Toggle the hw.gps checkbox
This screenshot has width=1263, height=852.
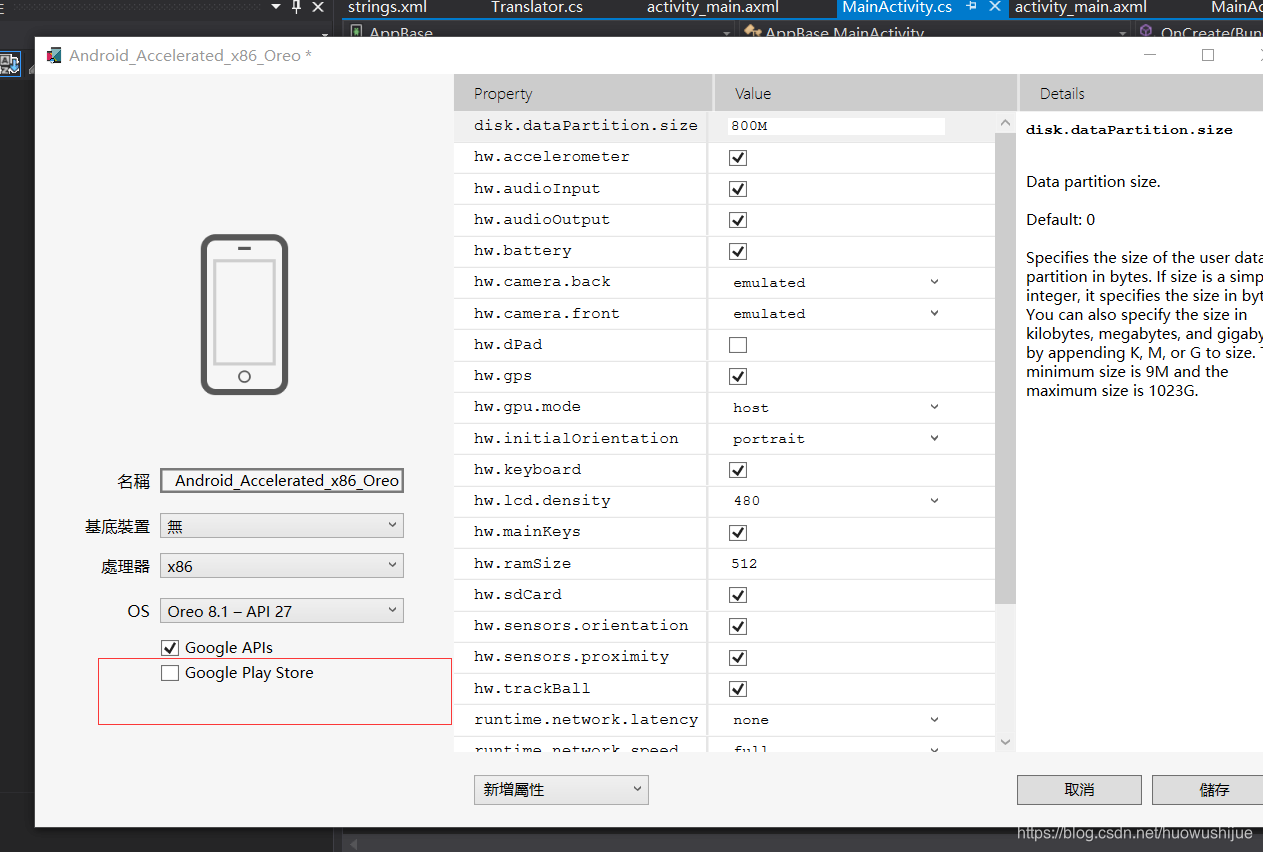point(738,376)
